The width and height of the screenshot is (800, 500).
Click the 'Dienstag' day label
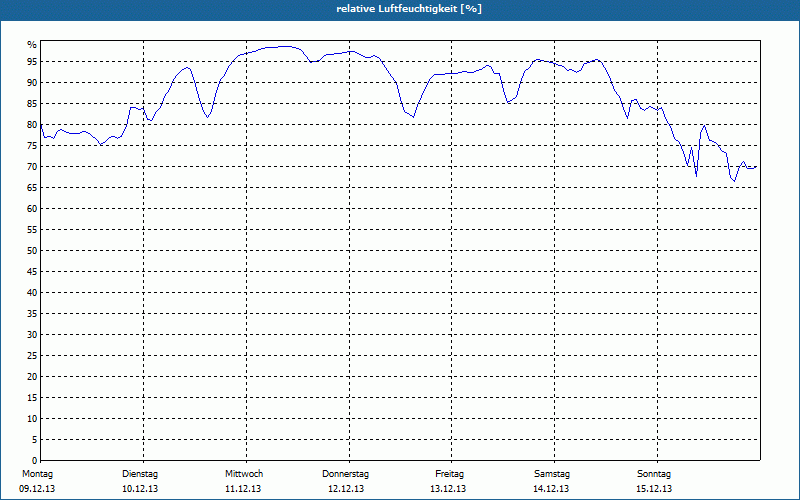[140, 474]
